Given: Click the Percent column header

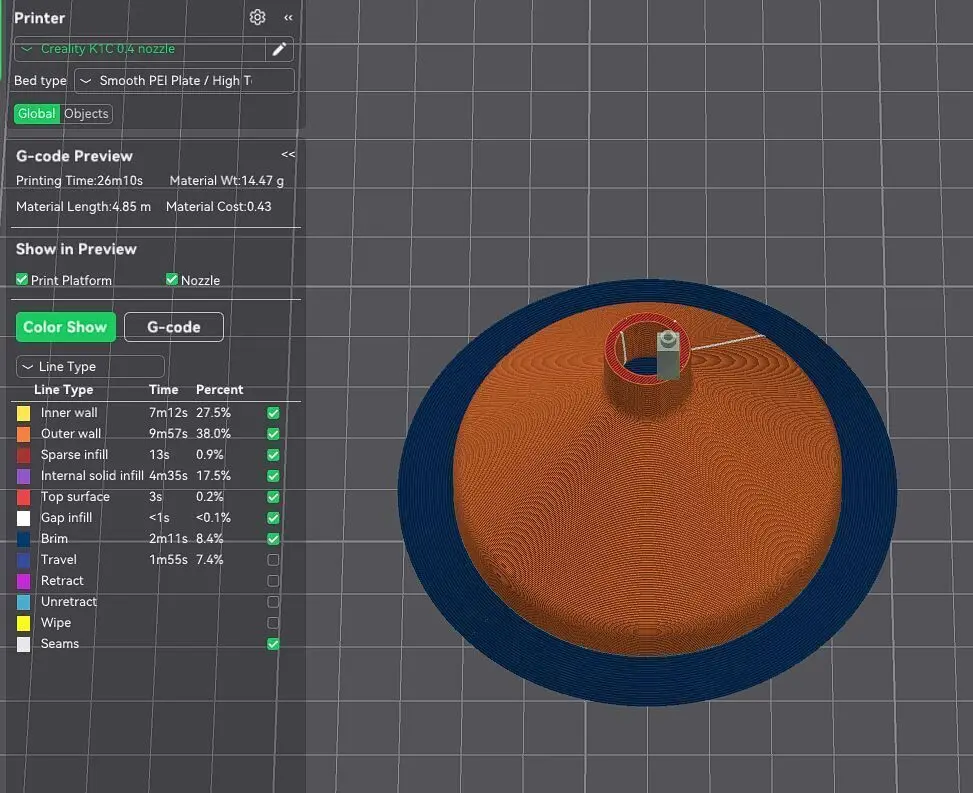Looking at the screenshot, I should (220, 390).
